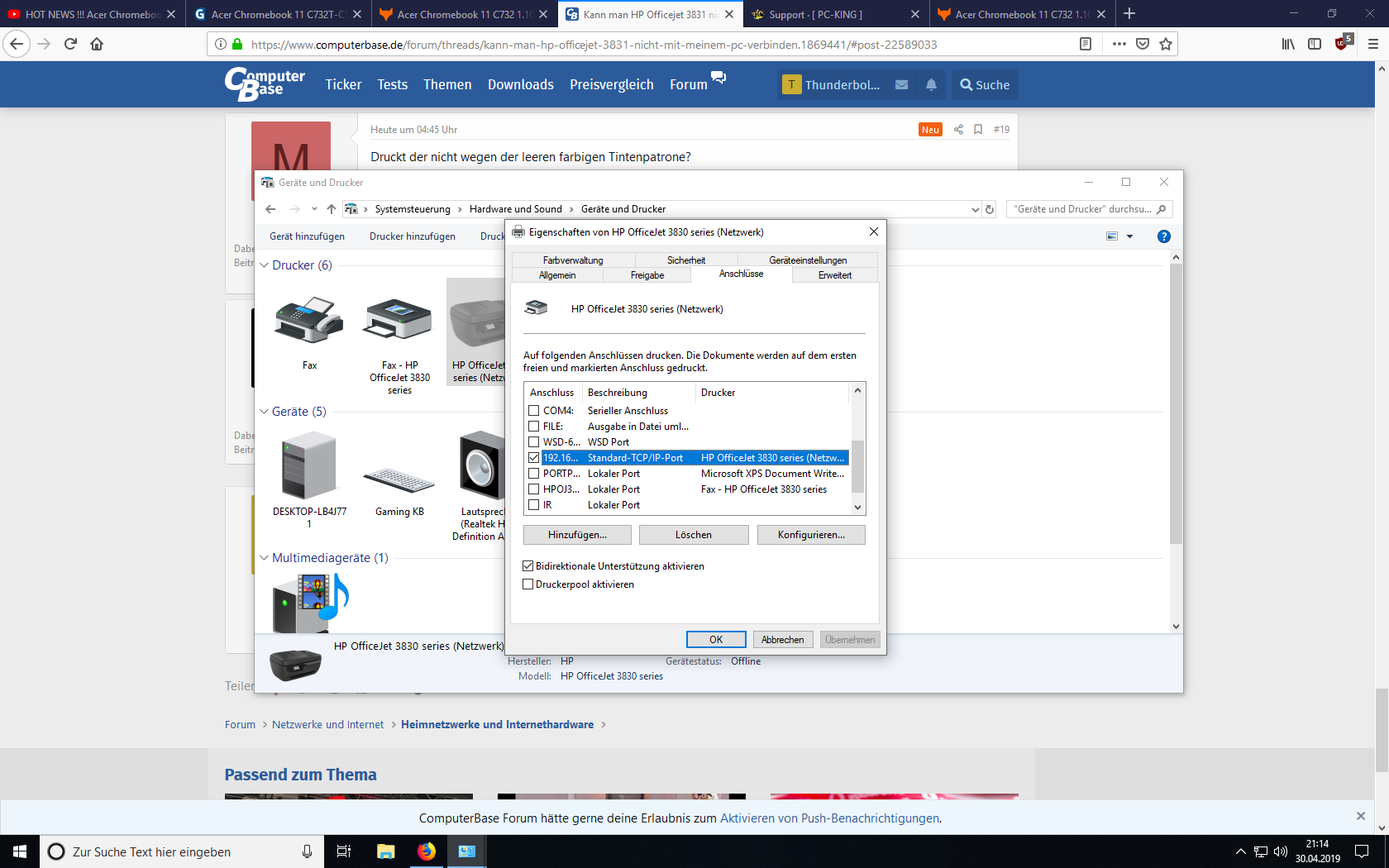Screen dimensions: 1389x868
Task: Bookmark post #19 with bookmark icon
Action: click(978, 129)
